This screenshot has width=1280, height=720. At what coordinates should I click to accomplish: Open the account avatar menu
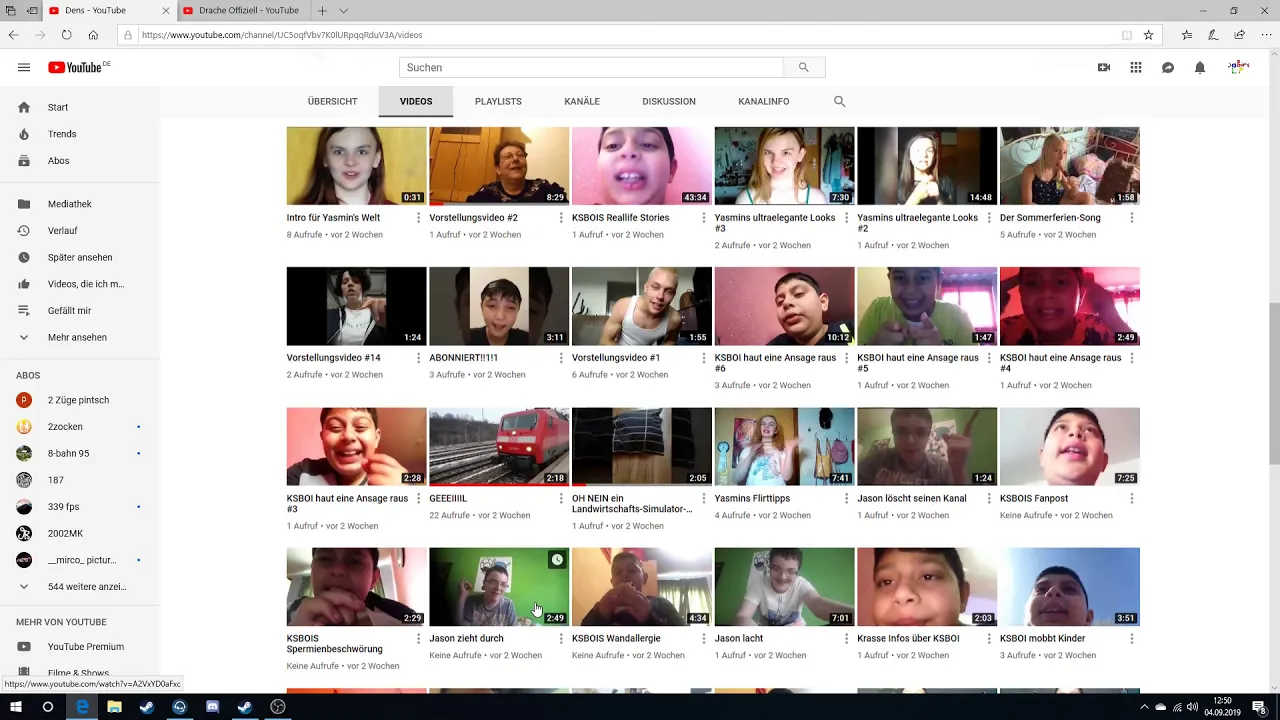(x=1239, y=67)
